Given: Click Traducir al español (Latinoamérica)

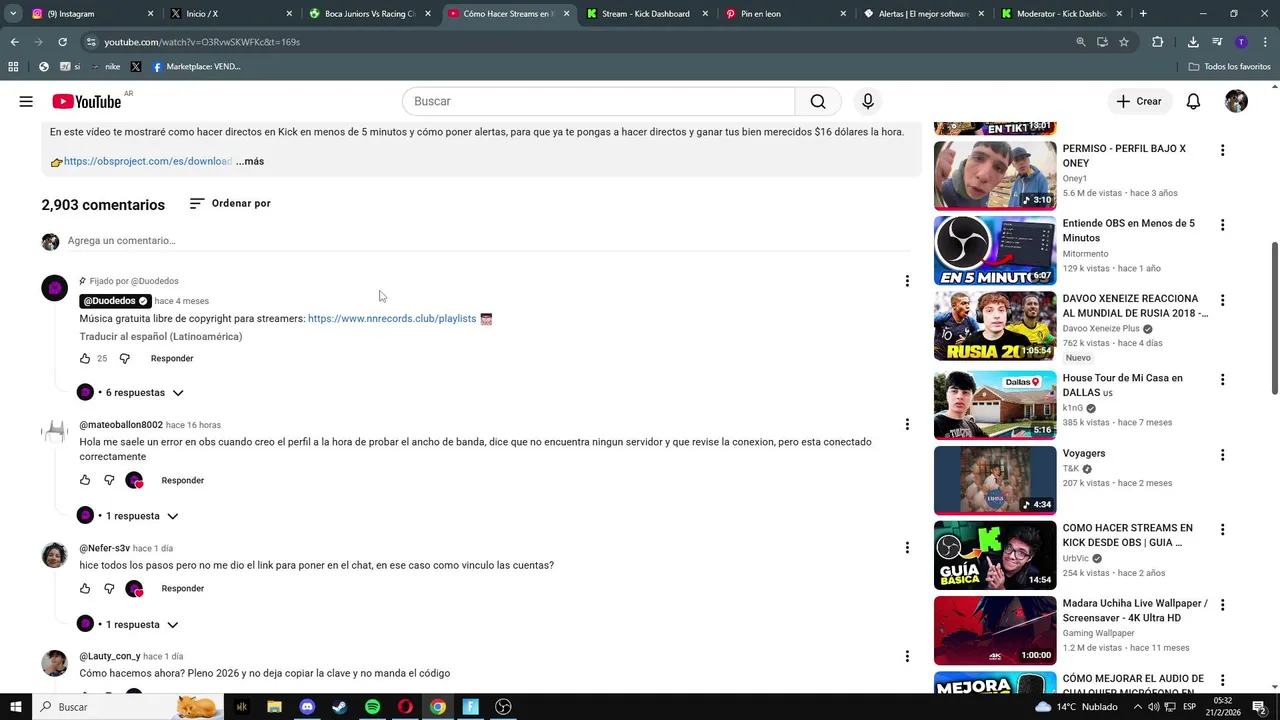Looking at the screenshot, I should coord(161,337).
